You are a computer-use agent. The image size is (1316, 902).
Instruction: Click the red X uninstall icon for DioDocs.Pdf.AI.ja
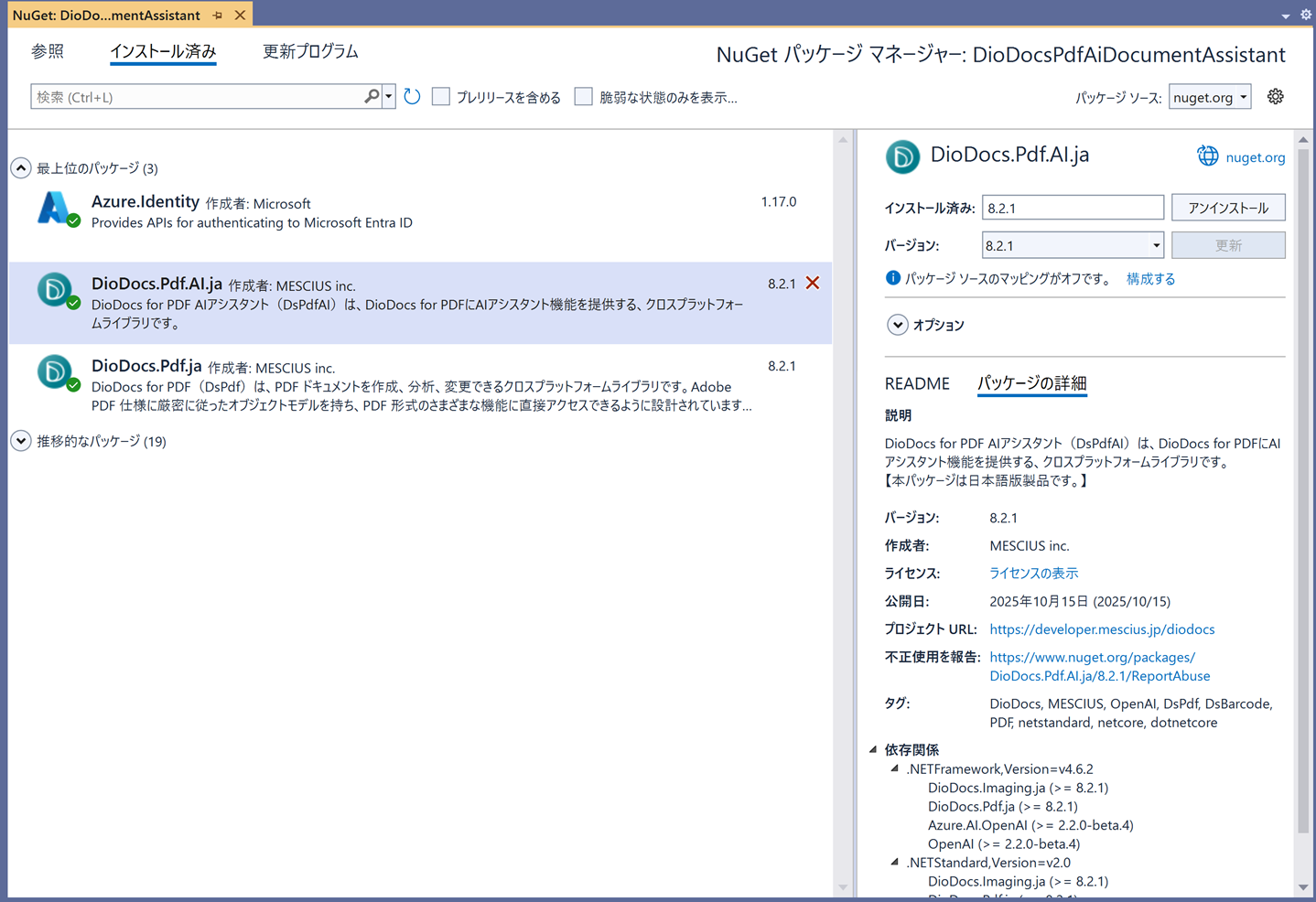[813, 284]
